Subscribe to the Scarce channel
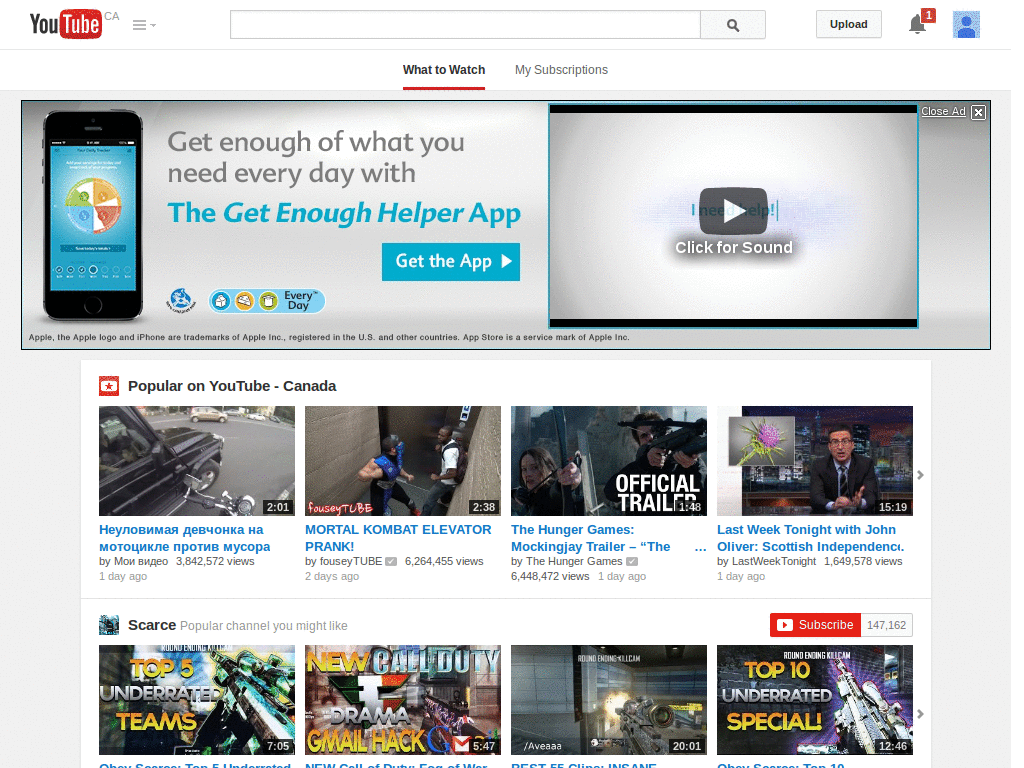This screenshot has width=1024, height=768. click(816, 625)
